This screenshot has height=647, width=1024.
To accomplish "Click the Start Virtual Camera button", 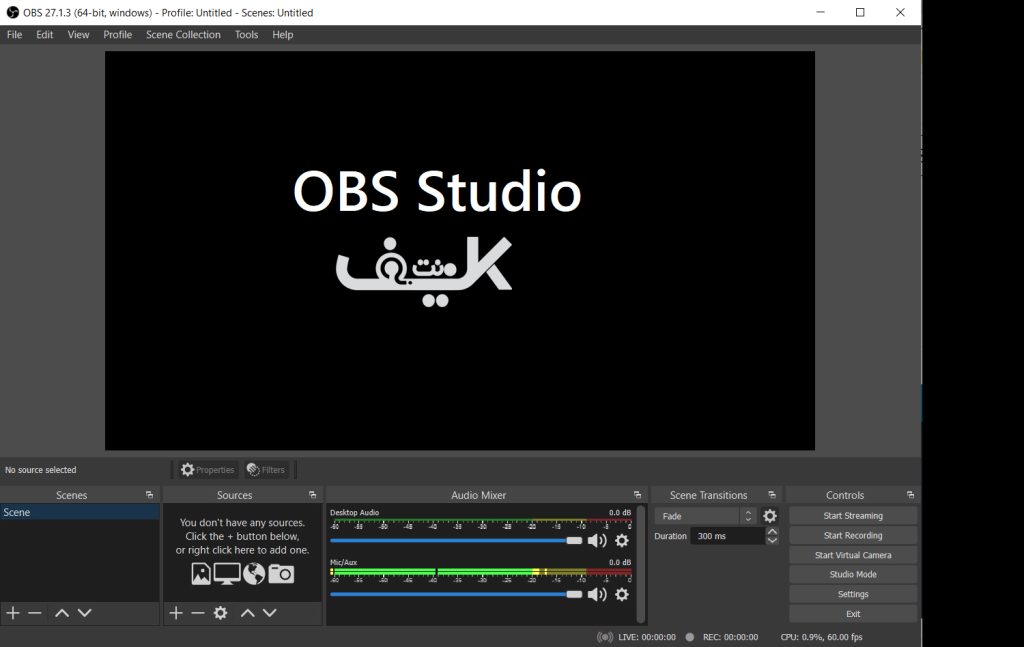I will [x=852, y=554].
